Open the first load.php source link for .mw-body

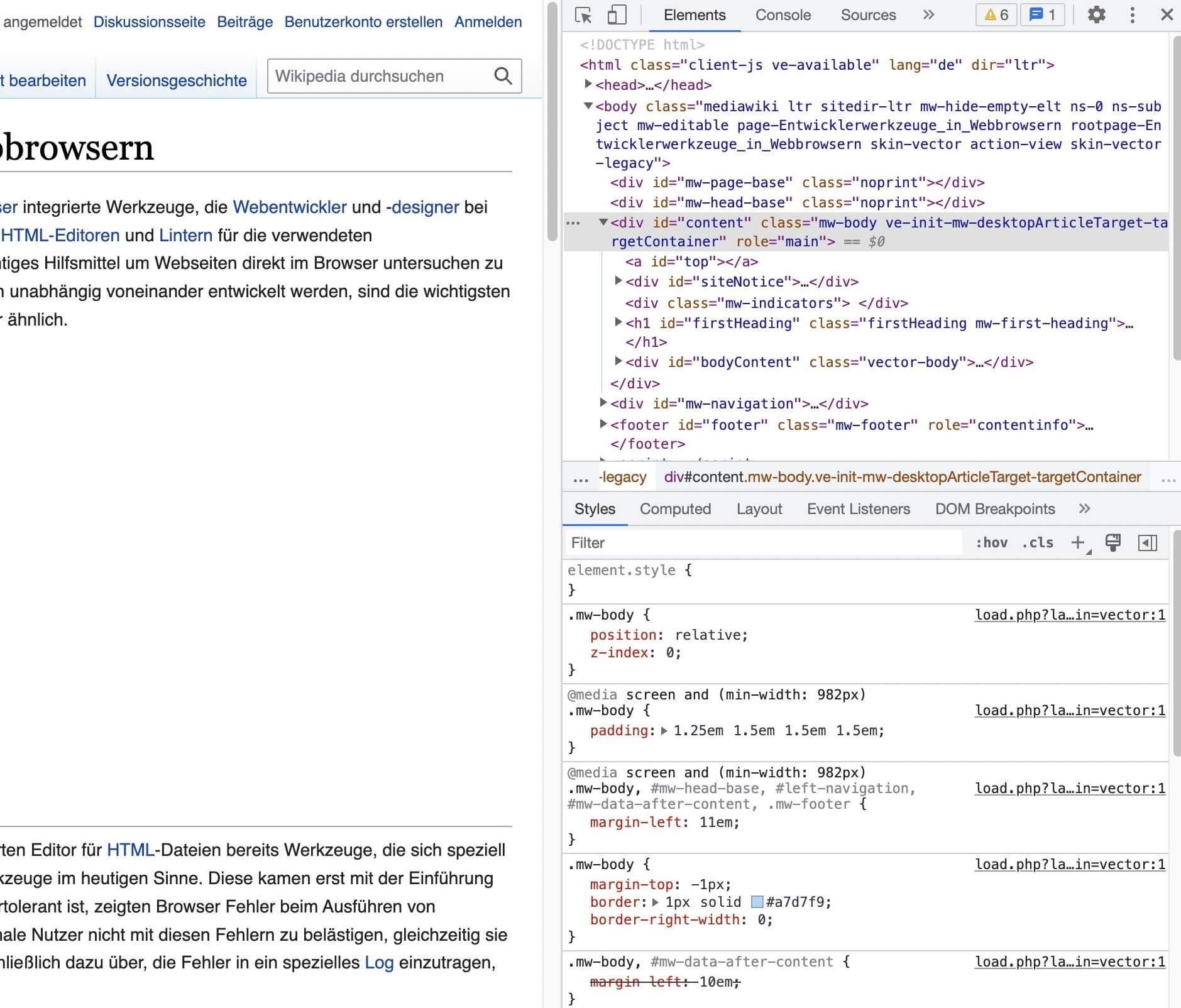click(1070, 615)
